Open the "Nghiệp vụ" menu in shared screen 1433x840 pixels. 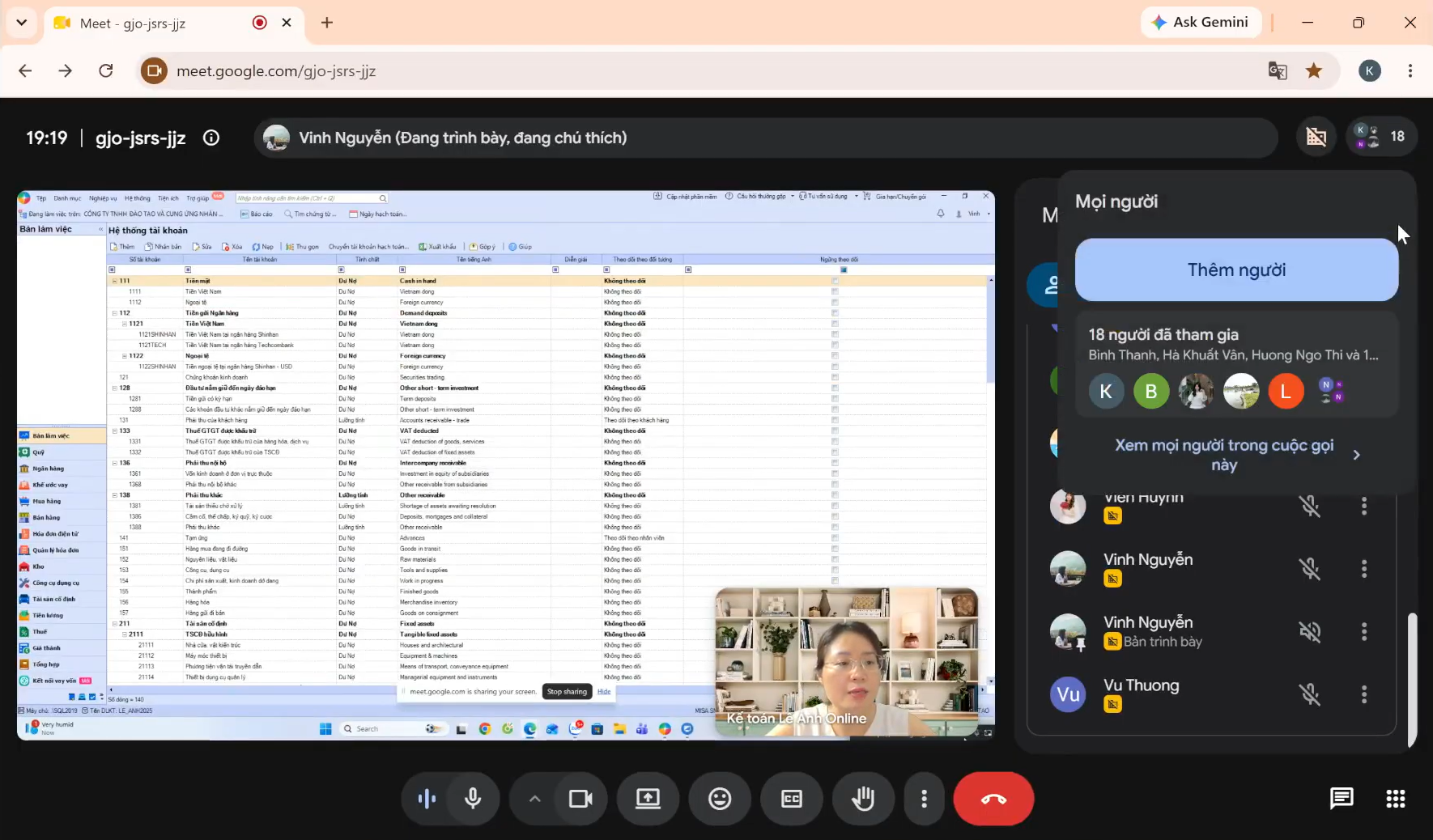(x=103, y=198)
